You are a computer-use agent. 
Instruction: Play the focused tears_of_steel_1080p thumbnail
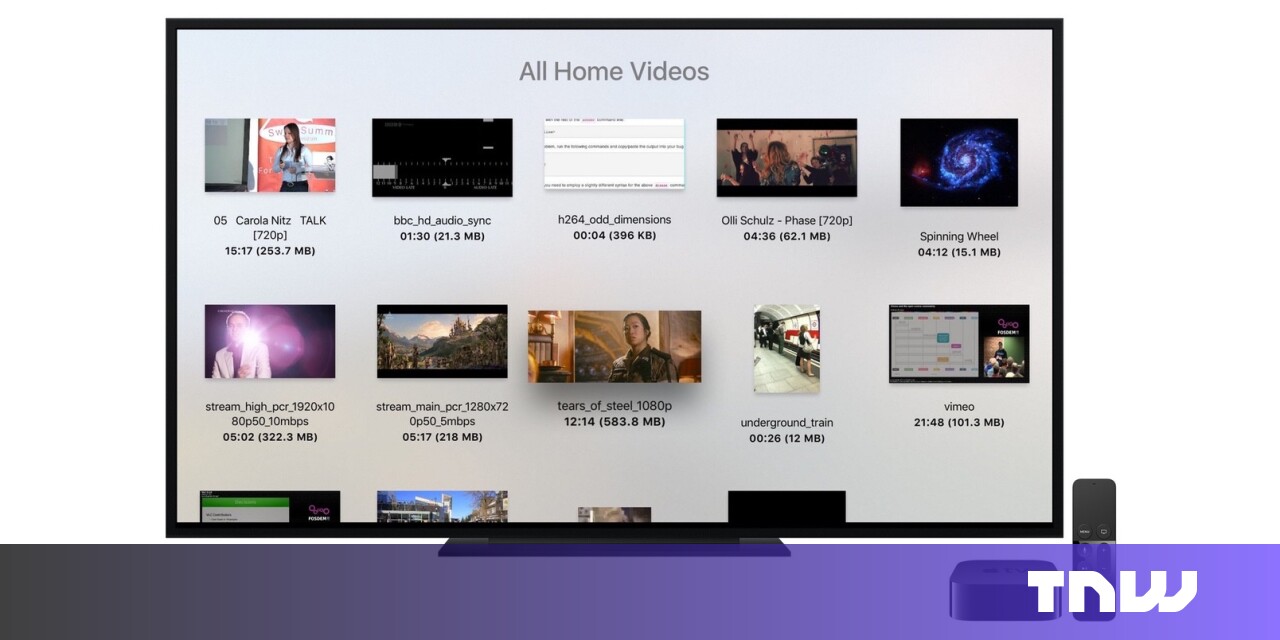614,346
